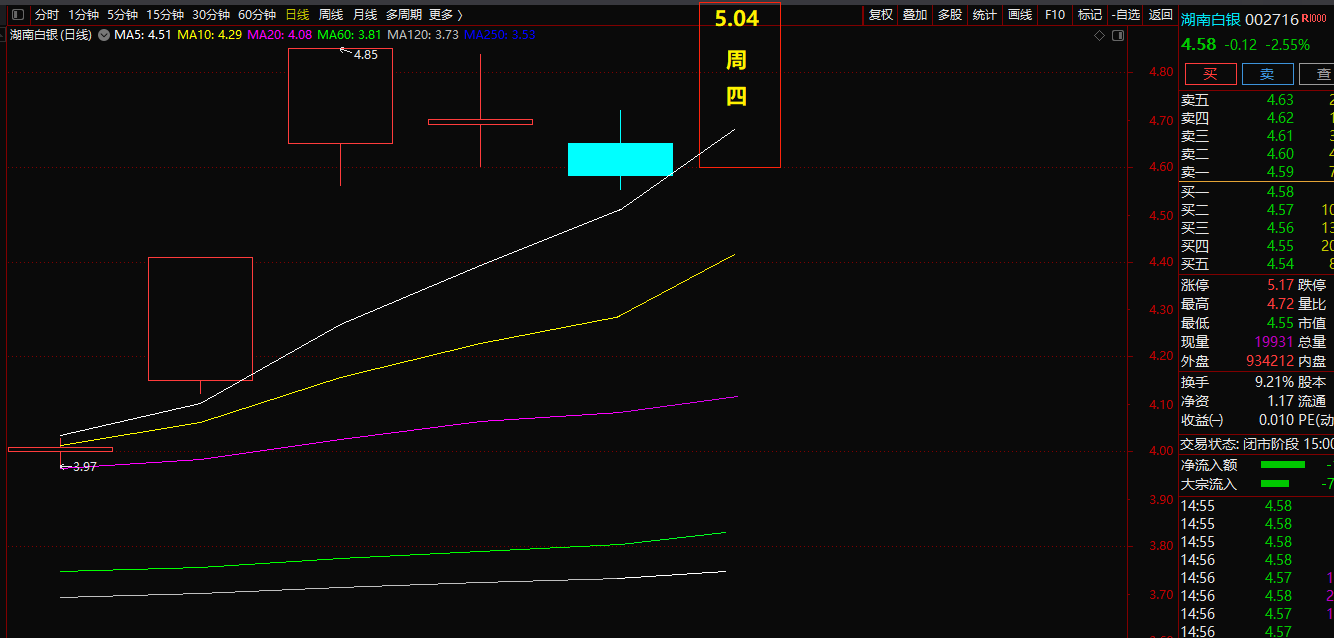Open the 统计 statistics tool

point(985,15)
